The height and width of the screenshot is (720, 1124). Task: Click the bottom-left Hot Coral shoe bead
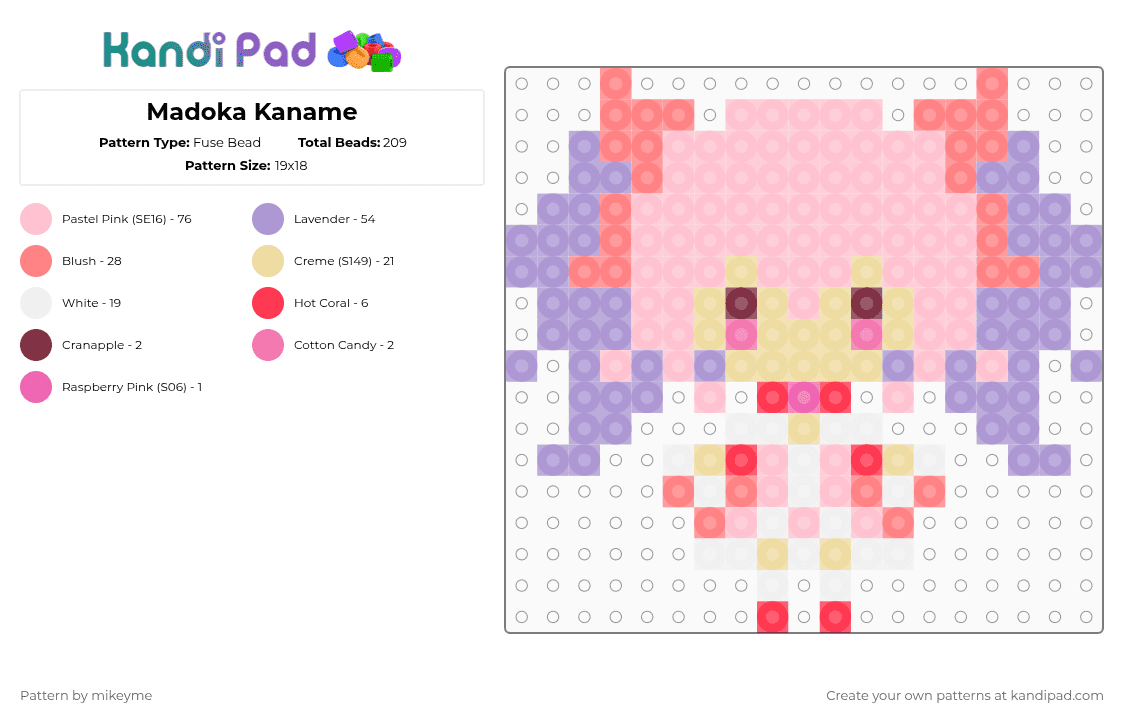click(773, 617)
